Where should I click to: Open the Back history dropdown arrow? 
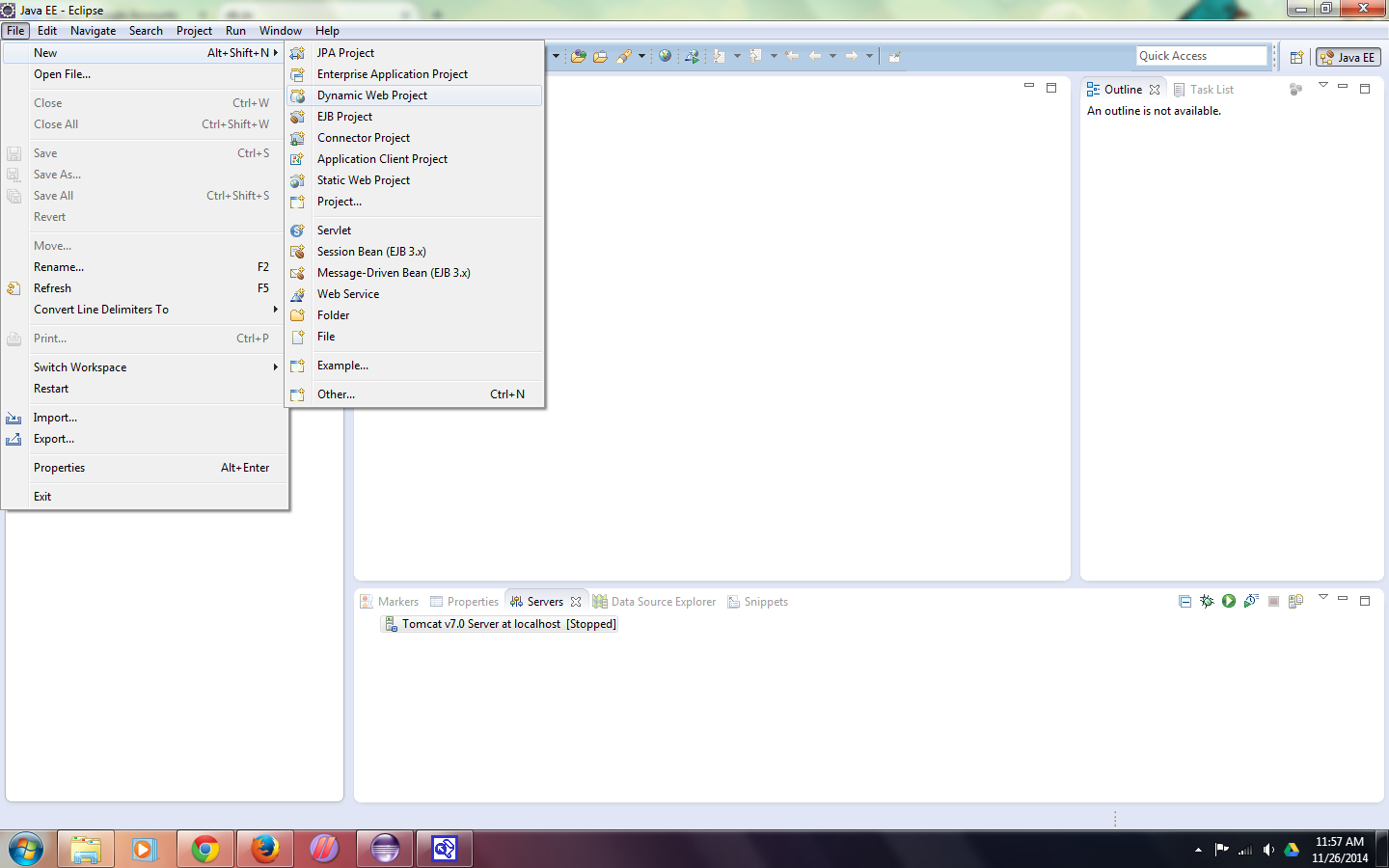coord(832,56)
